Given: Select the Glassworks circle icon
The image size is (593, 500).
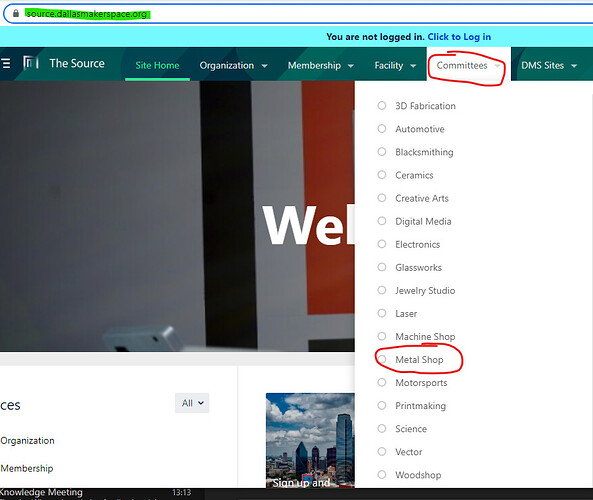Looking at the screenshot, I should [x=382, y=267].
